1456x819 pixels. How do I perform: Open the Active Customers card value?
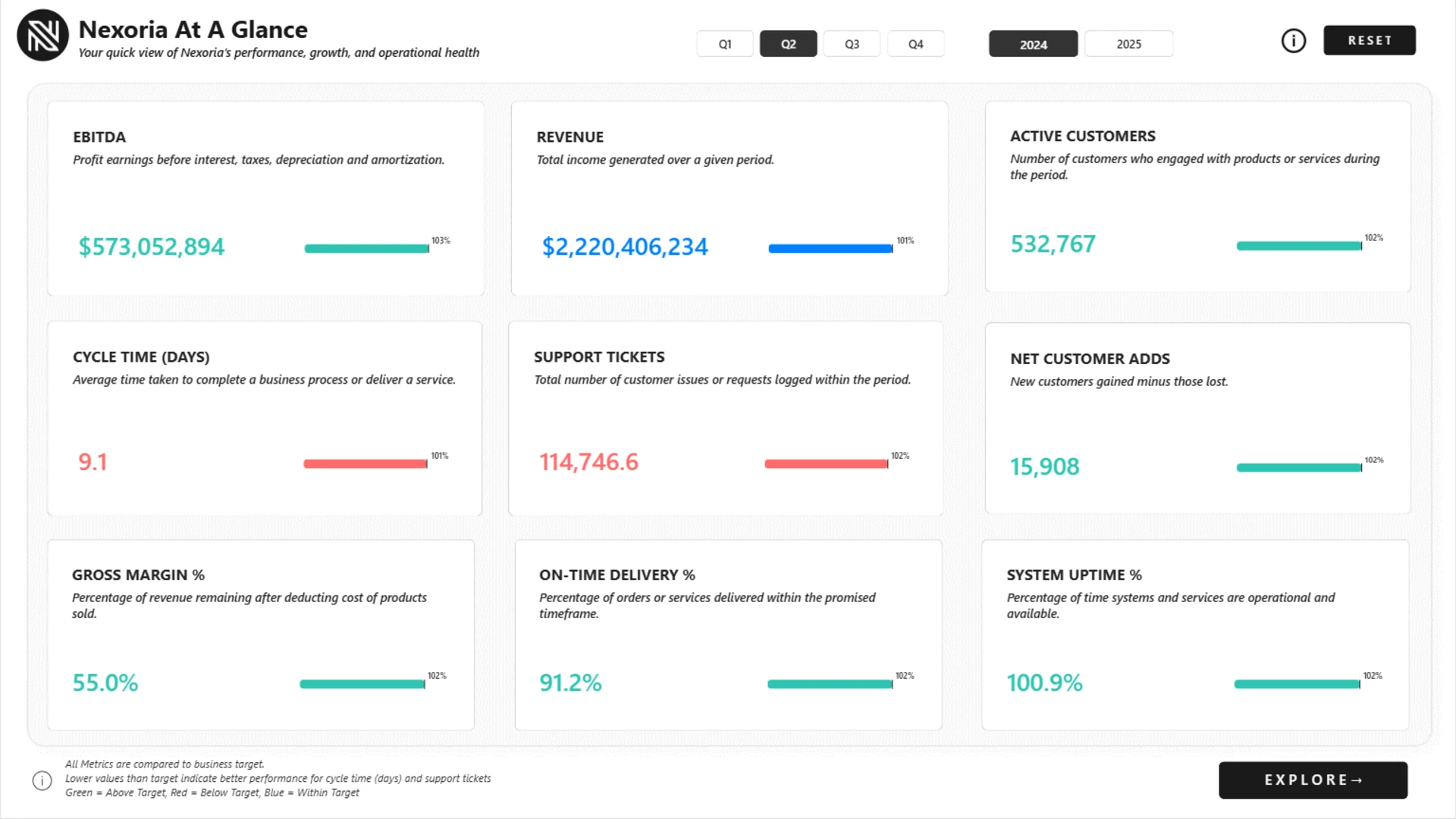click(1053, 244)
